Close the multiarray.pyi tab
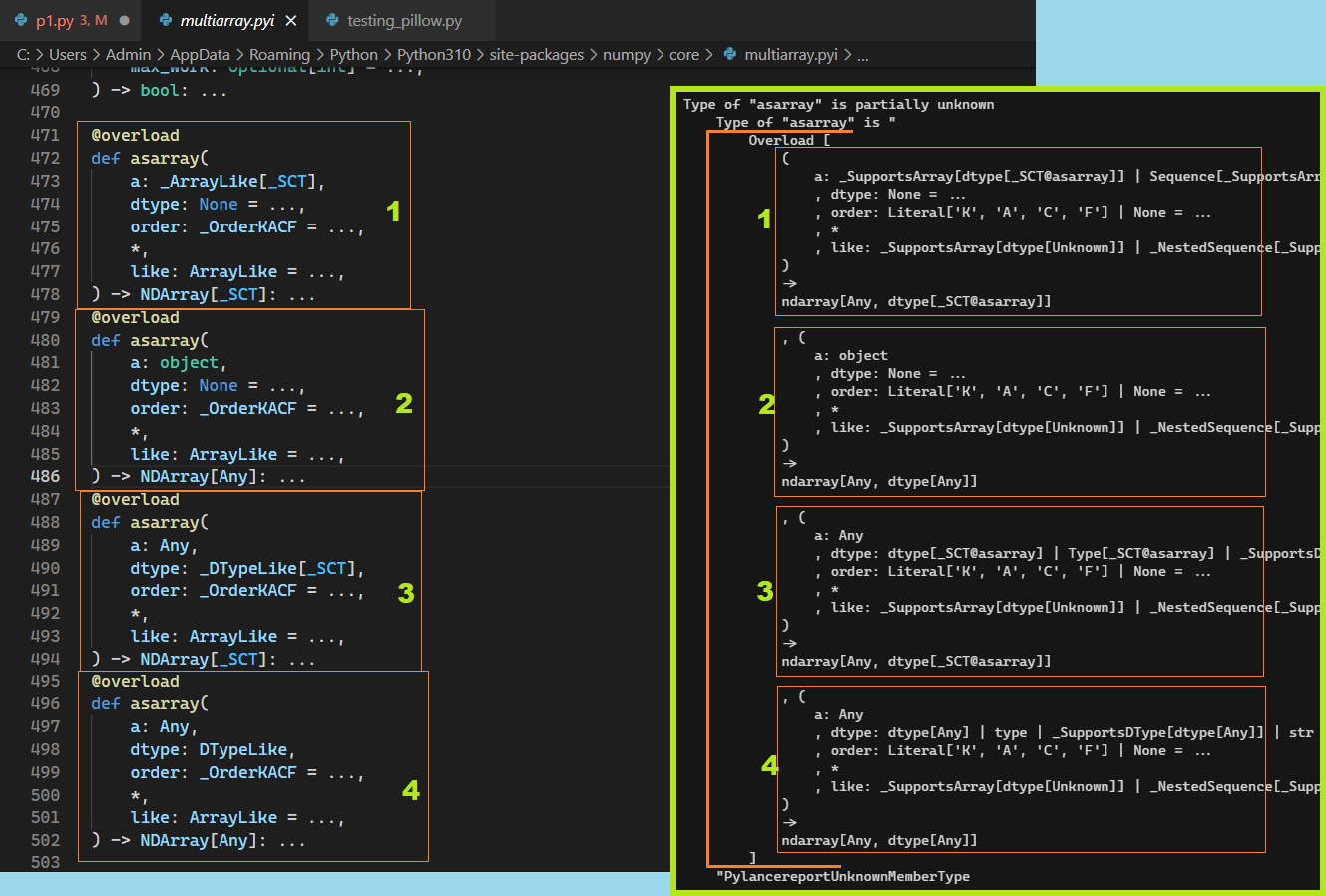 coord(291,20)
